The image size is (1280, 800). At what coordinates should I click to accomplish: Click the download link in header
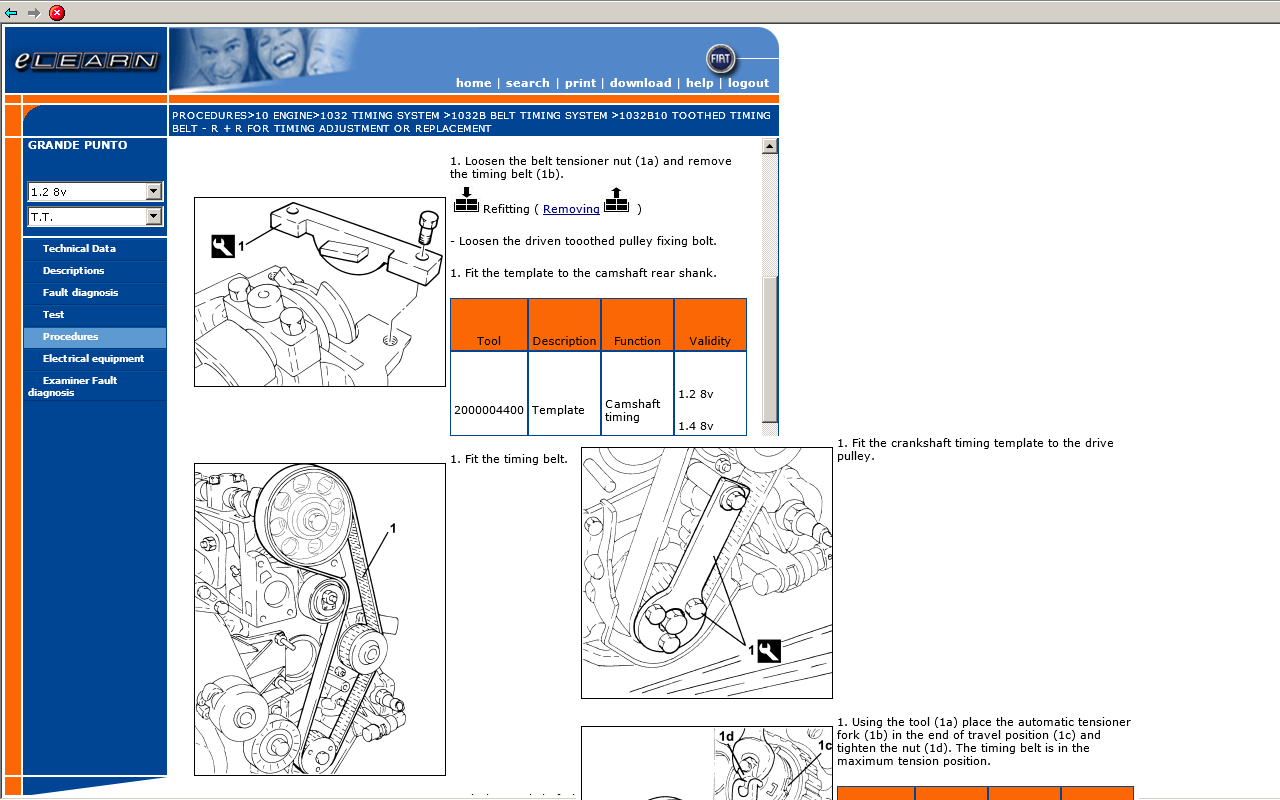[x=640, y=83]
